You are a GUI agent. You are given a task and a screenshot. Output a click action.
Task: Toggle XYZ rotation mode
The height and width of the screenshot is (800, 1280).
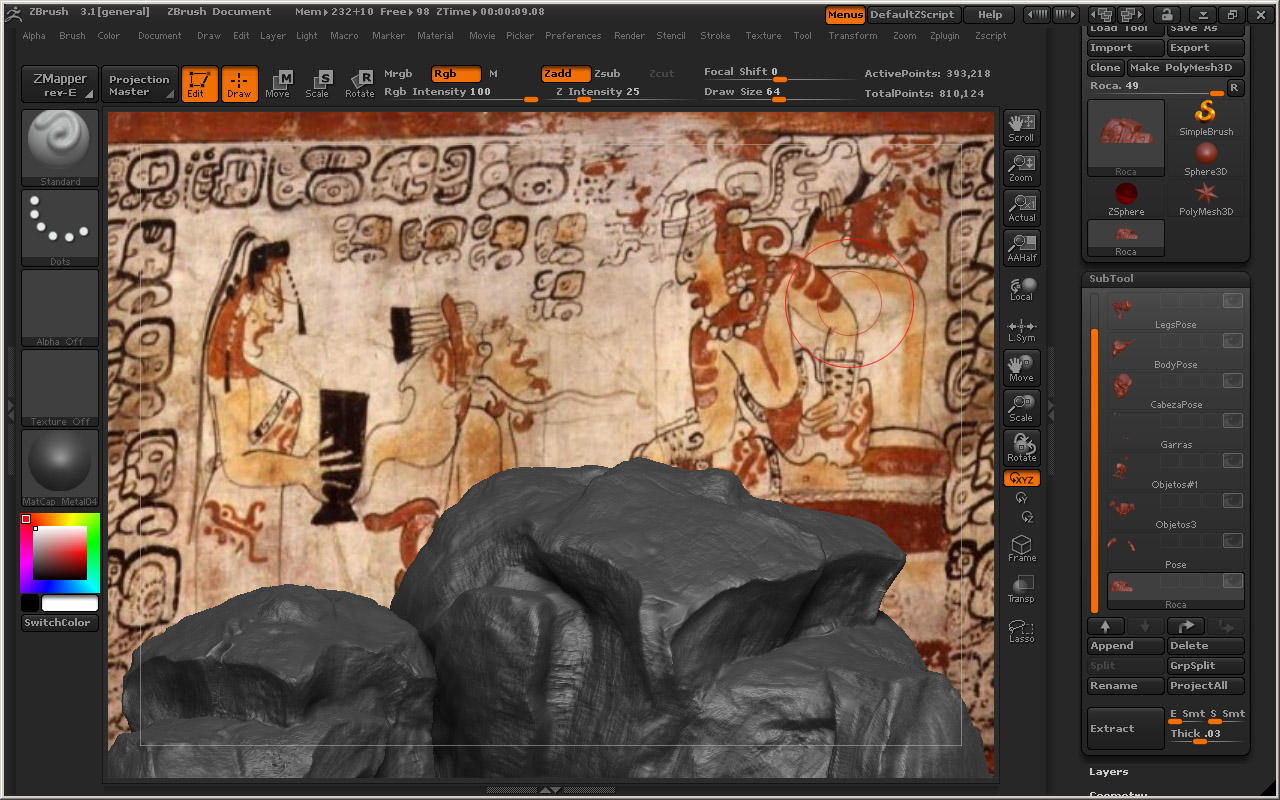(x=1021, y=479)
